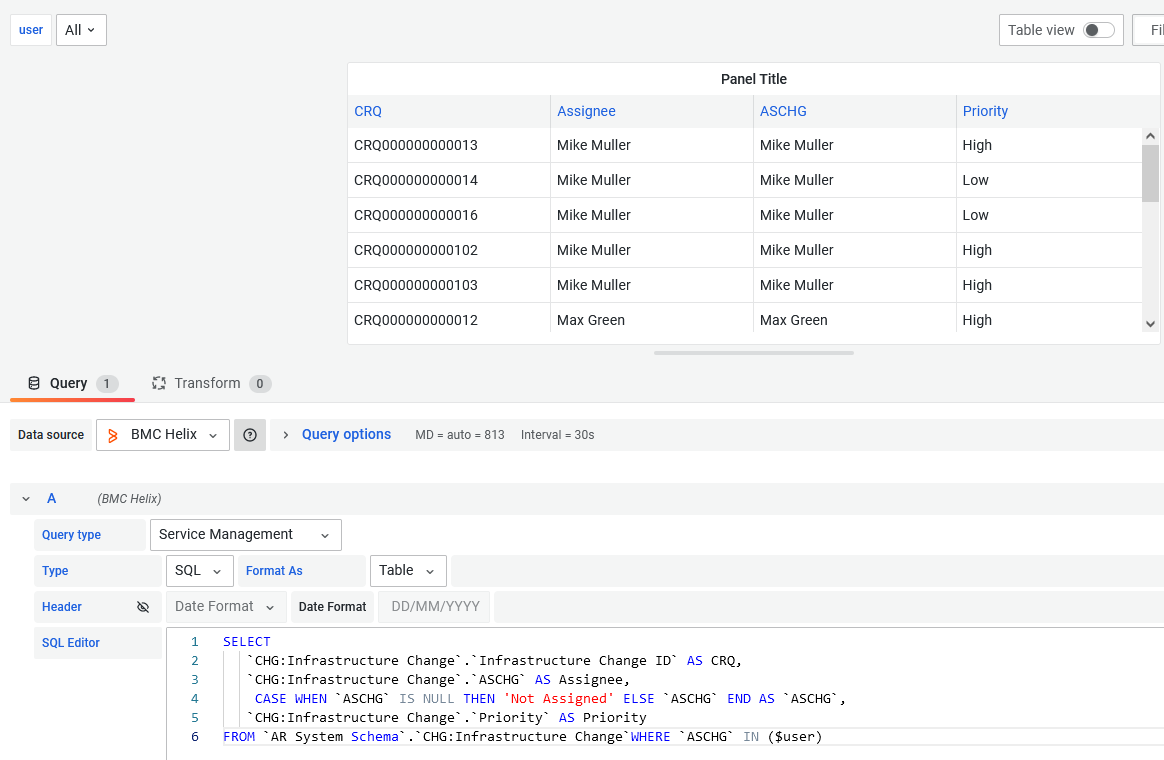The image size is (1164, 760).
Task: Open the SQL type dropdown
Action: (x=200, y=571)
